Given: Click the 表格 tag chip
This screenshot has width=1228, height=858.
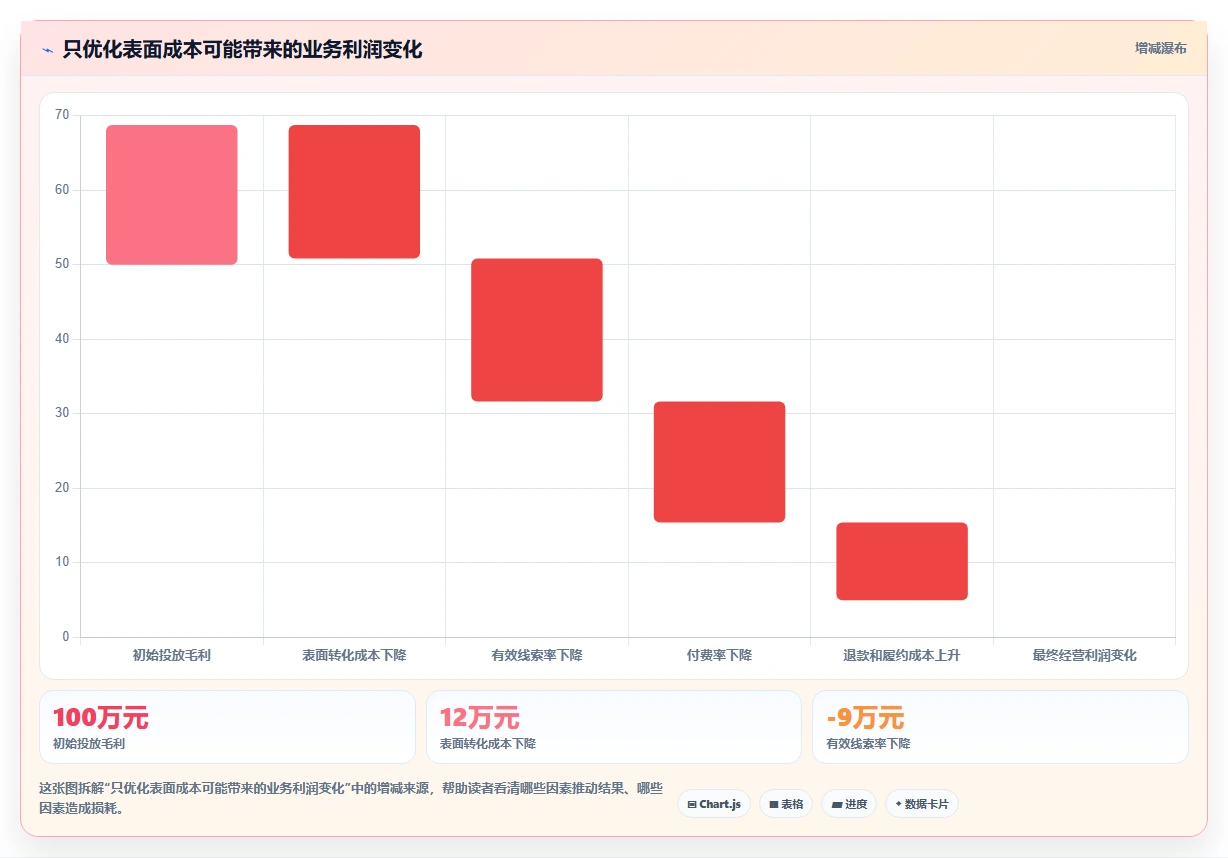Looking at the screenshot, I should click(x=786, y=804).
